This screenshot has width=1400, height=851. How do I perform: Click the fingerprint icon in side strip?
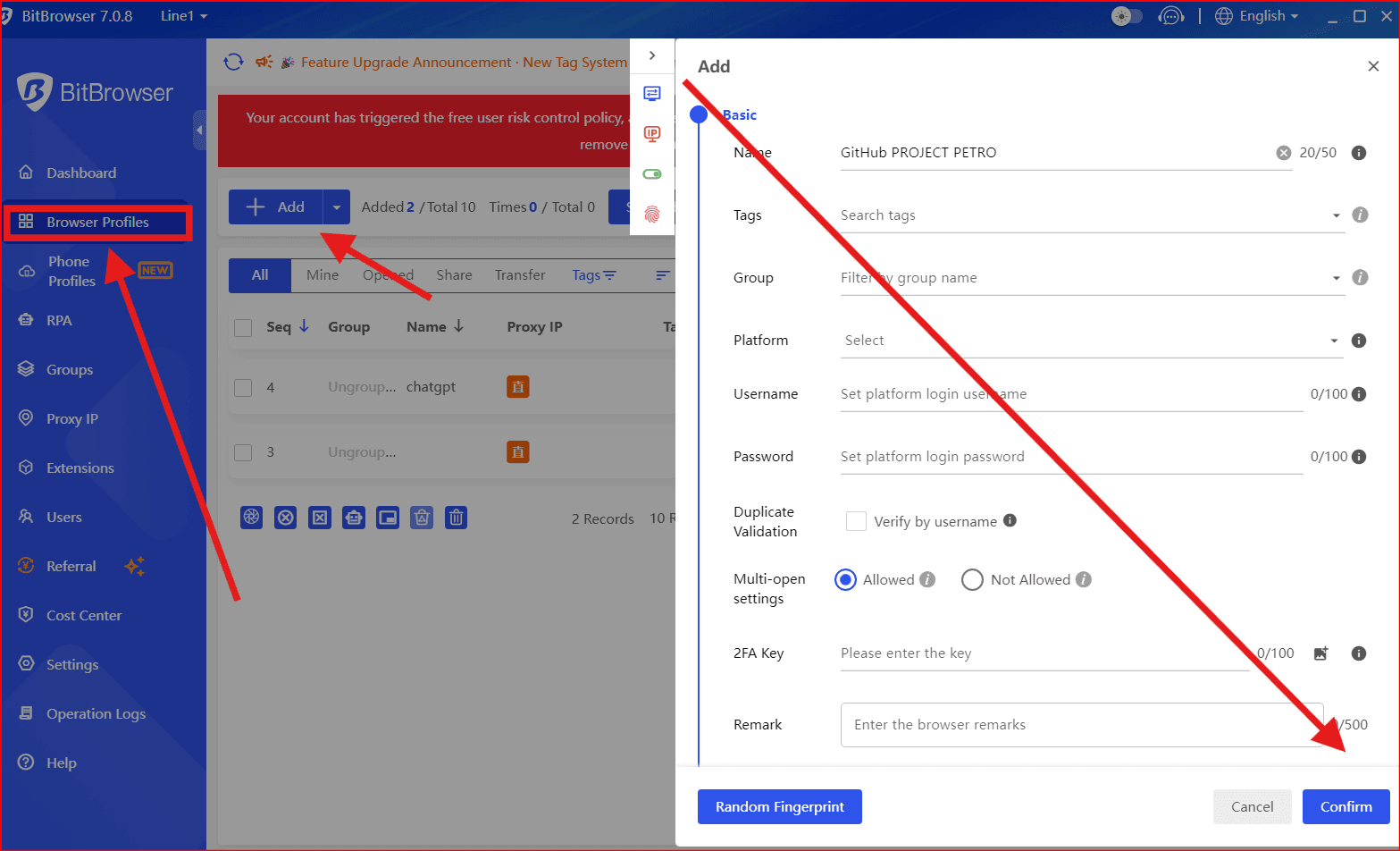[652, 215]
